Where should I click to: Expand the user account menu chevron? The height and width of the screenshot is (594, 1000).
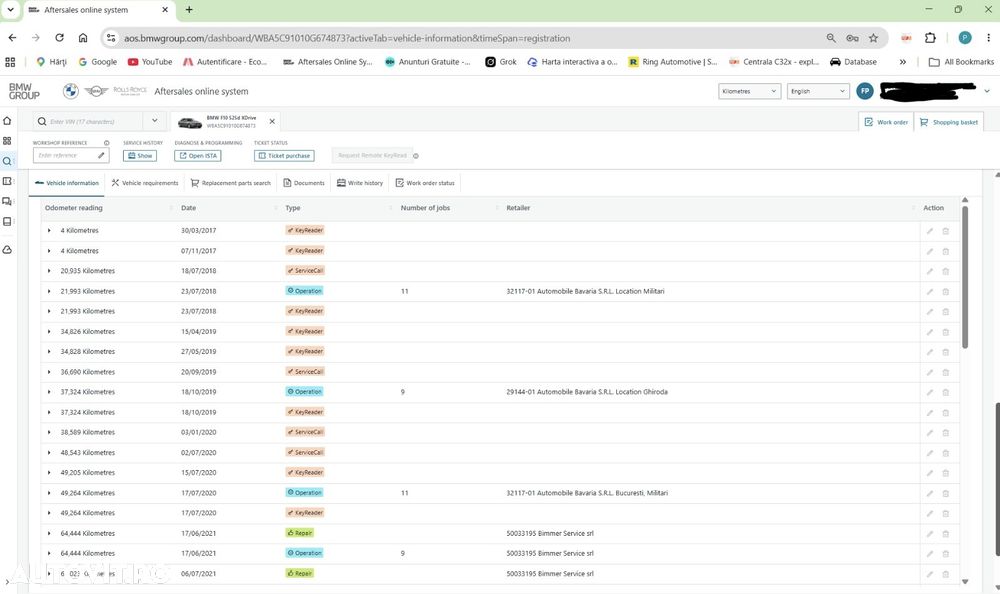tap(987, 91)
